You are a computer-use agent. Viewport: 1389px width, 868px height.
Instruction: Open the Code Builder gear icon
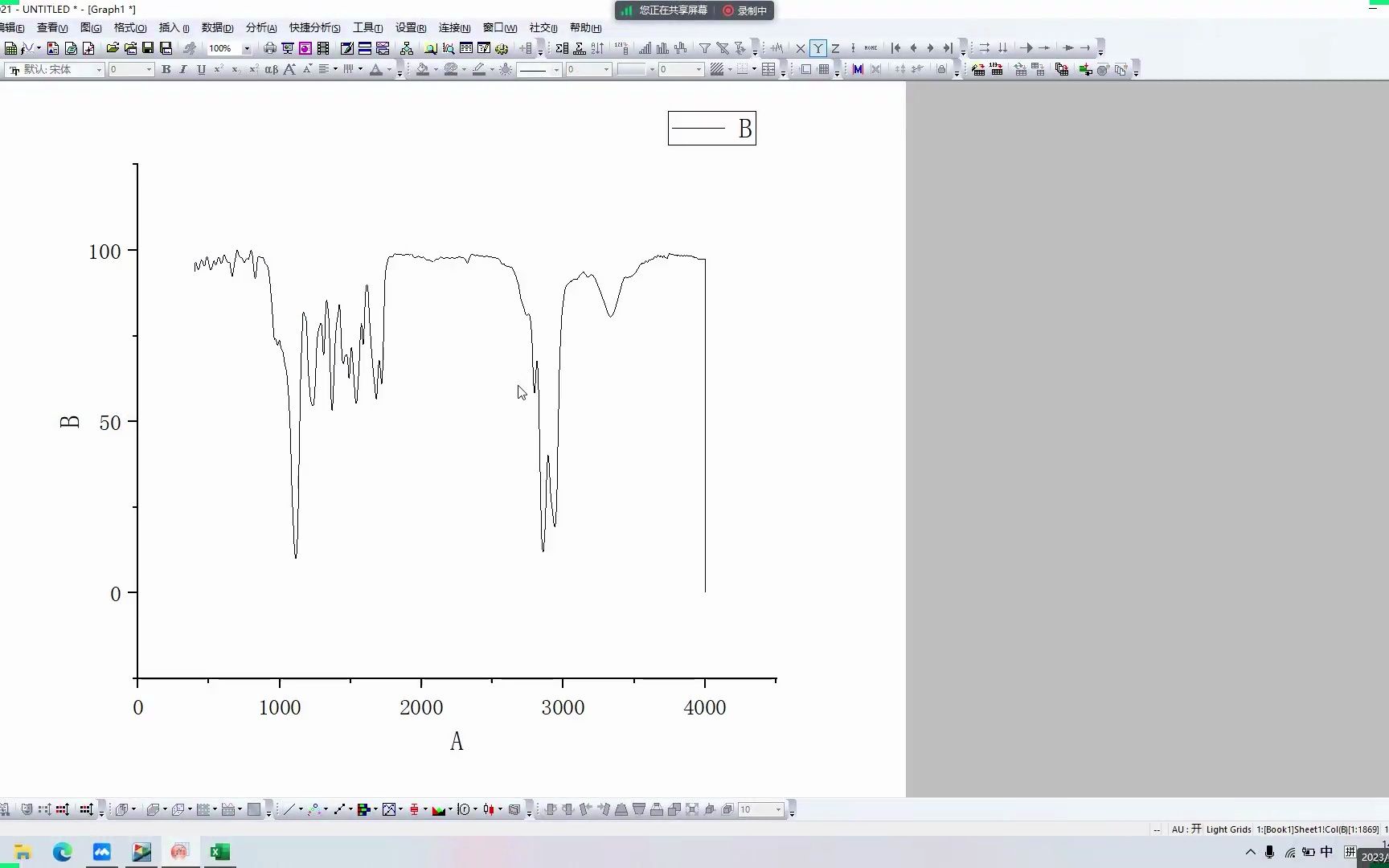502,48
